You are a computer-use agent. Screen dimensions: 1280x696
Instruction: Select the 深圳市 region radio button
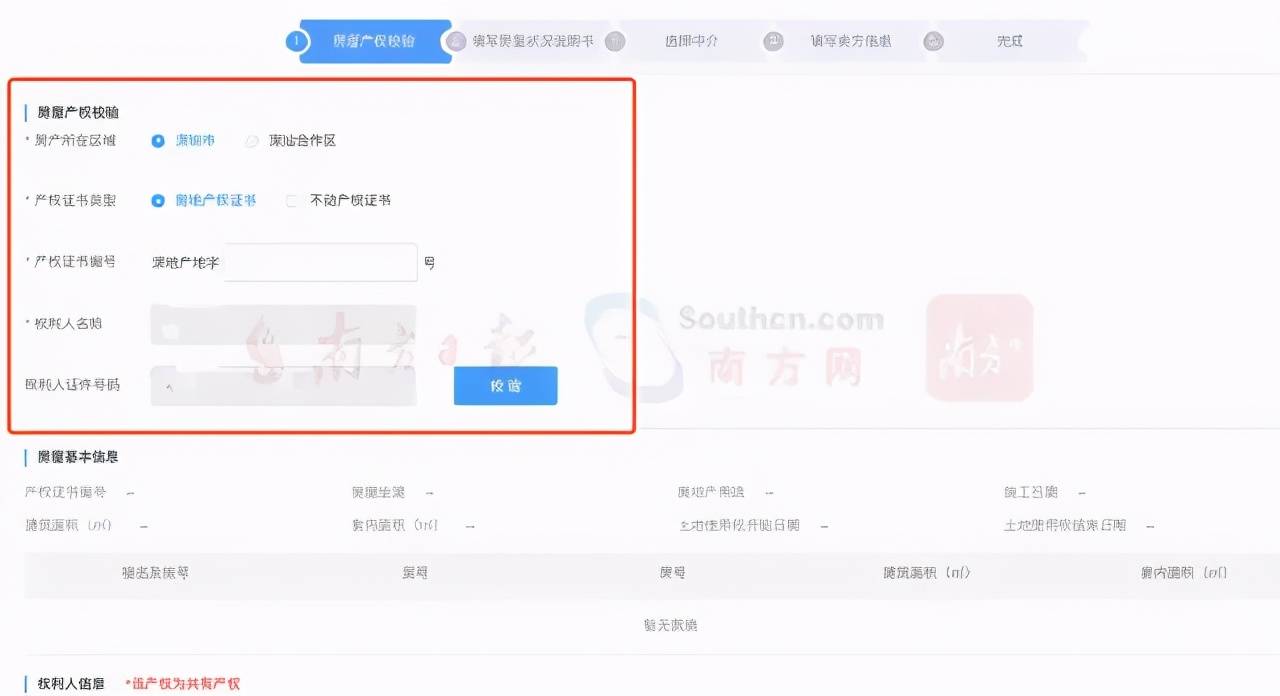click(158, 141)
